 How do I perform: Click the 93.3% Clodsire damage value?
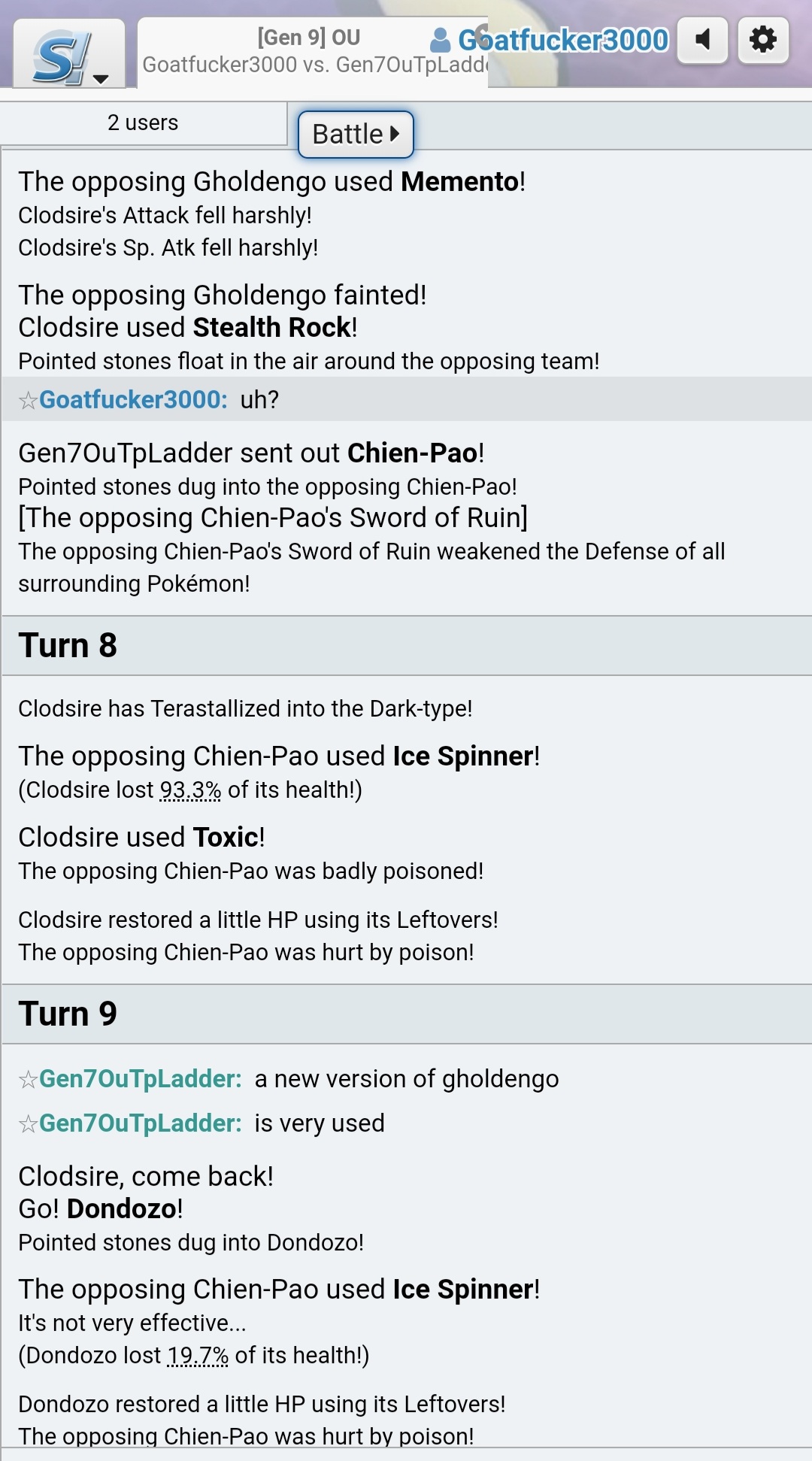[x=190, y=790]
